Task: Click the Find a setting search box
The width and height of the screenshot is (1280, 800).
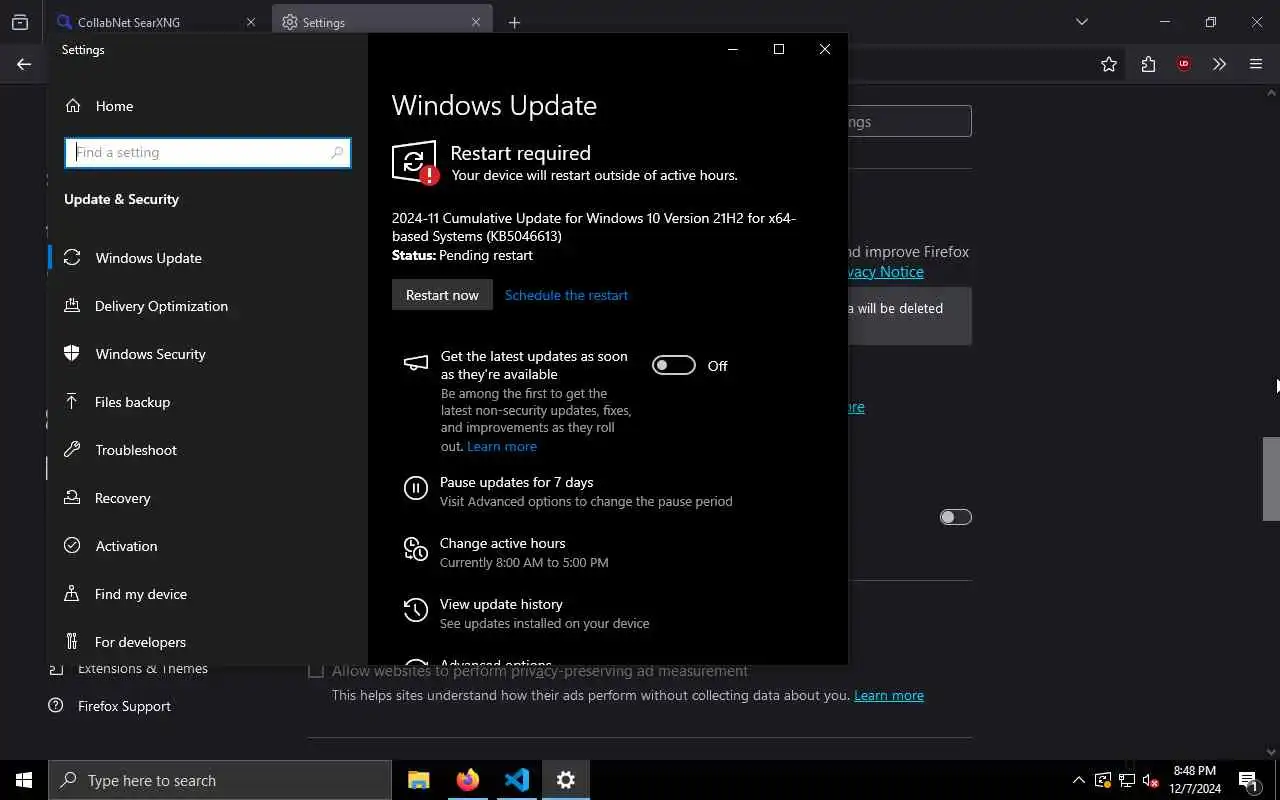Action: (208, 153)
